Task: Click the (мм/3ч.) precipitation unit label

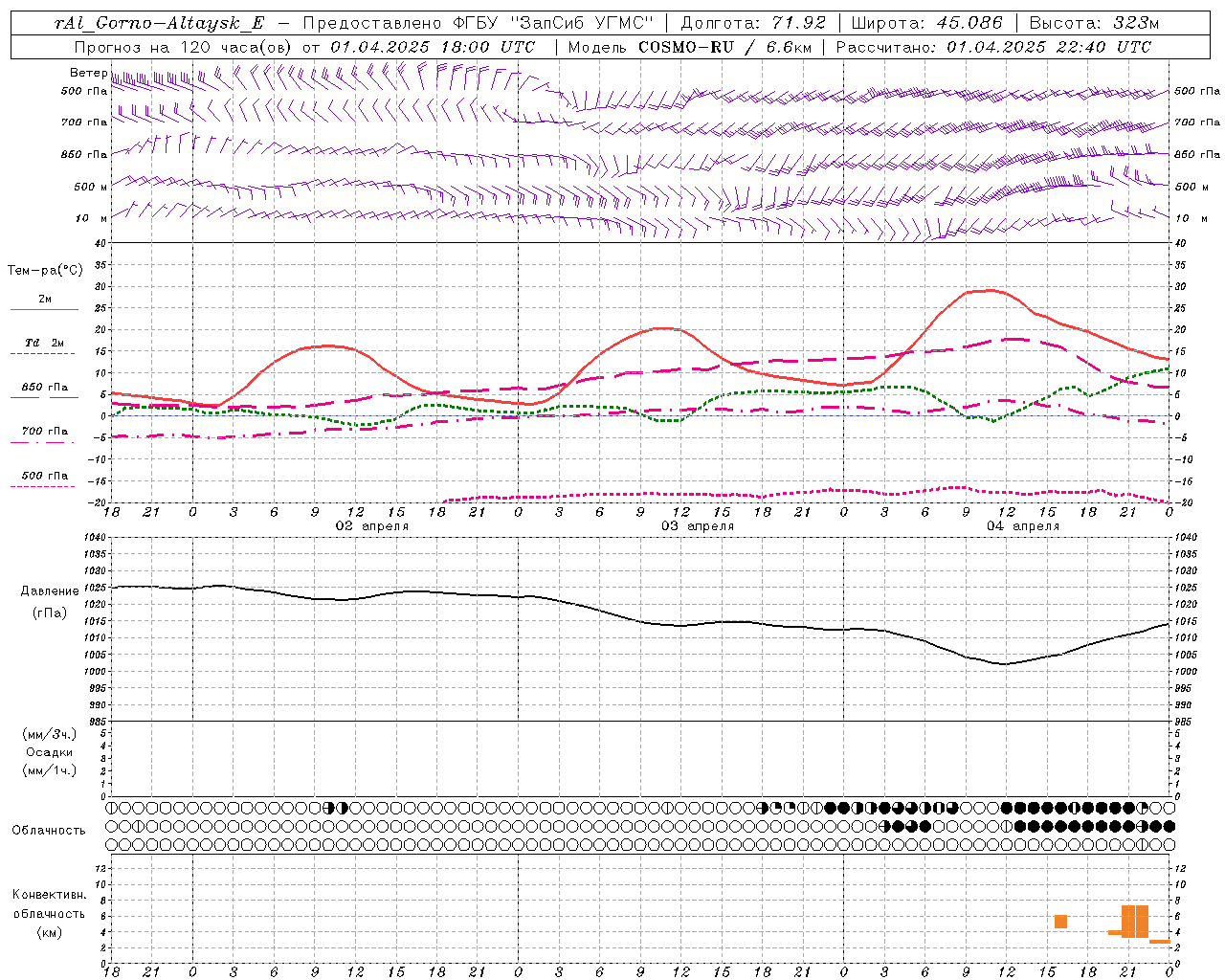Action: [49, 734]
